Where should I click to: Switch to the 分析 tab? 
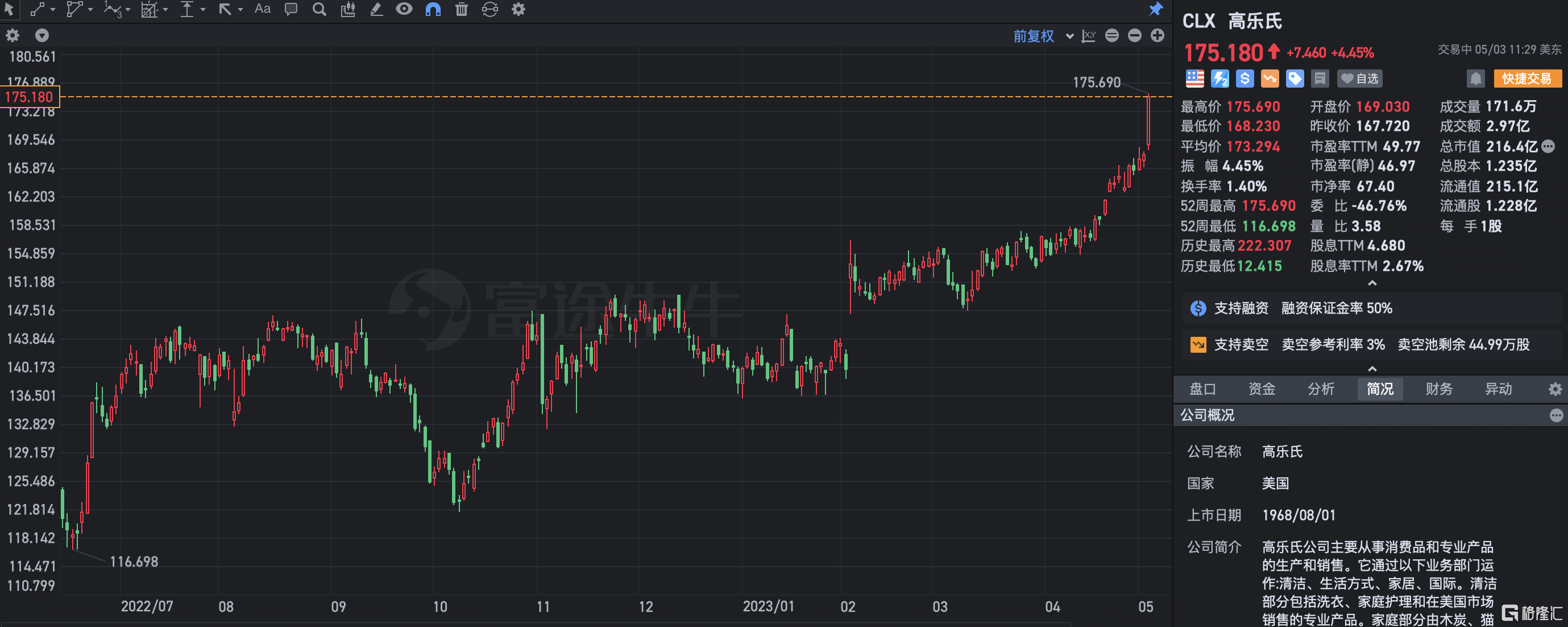coord(1320,389)
